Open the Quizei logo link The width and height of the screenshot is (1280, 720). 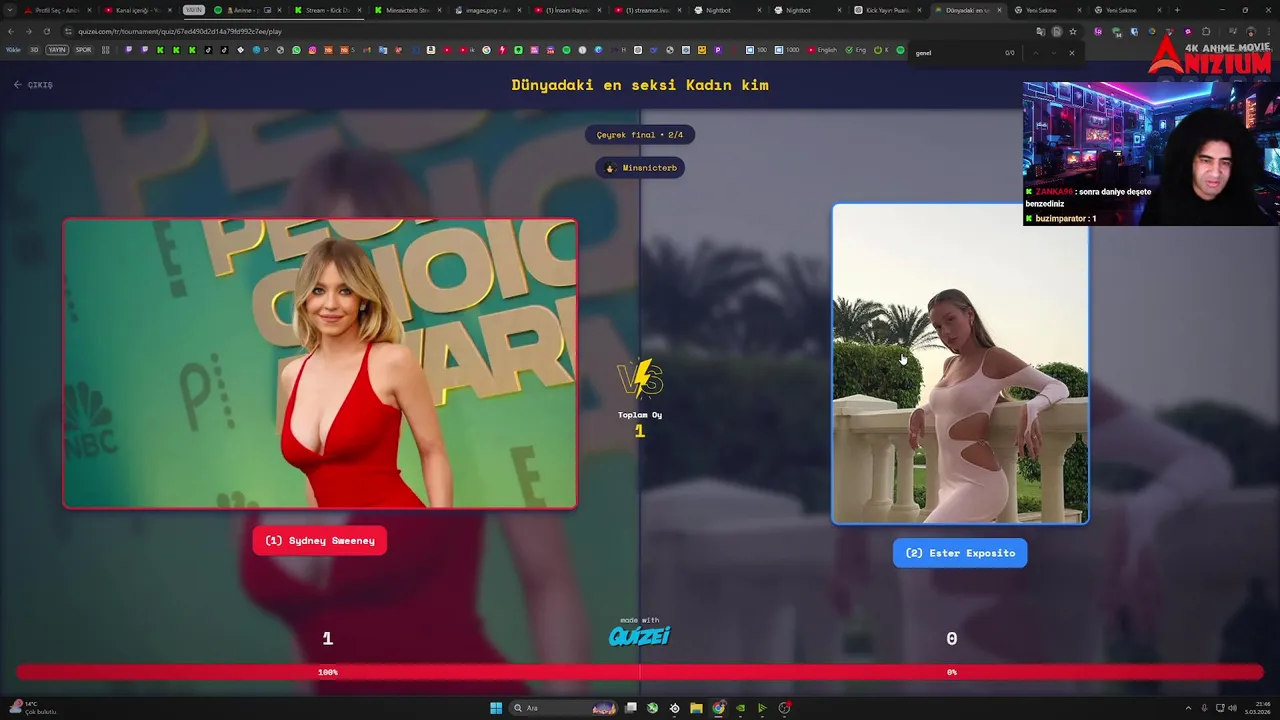tap(640, 635)
